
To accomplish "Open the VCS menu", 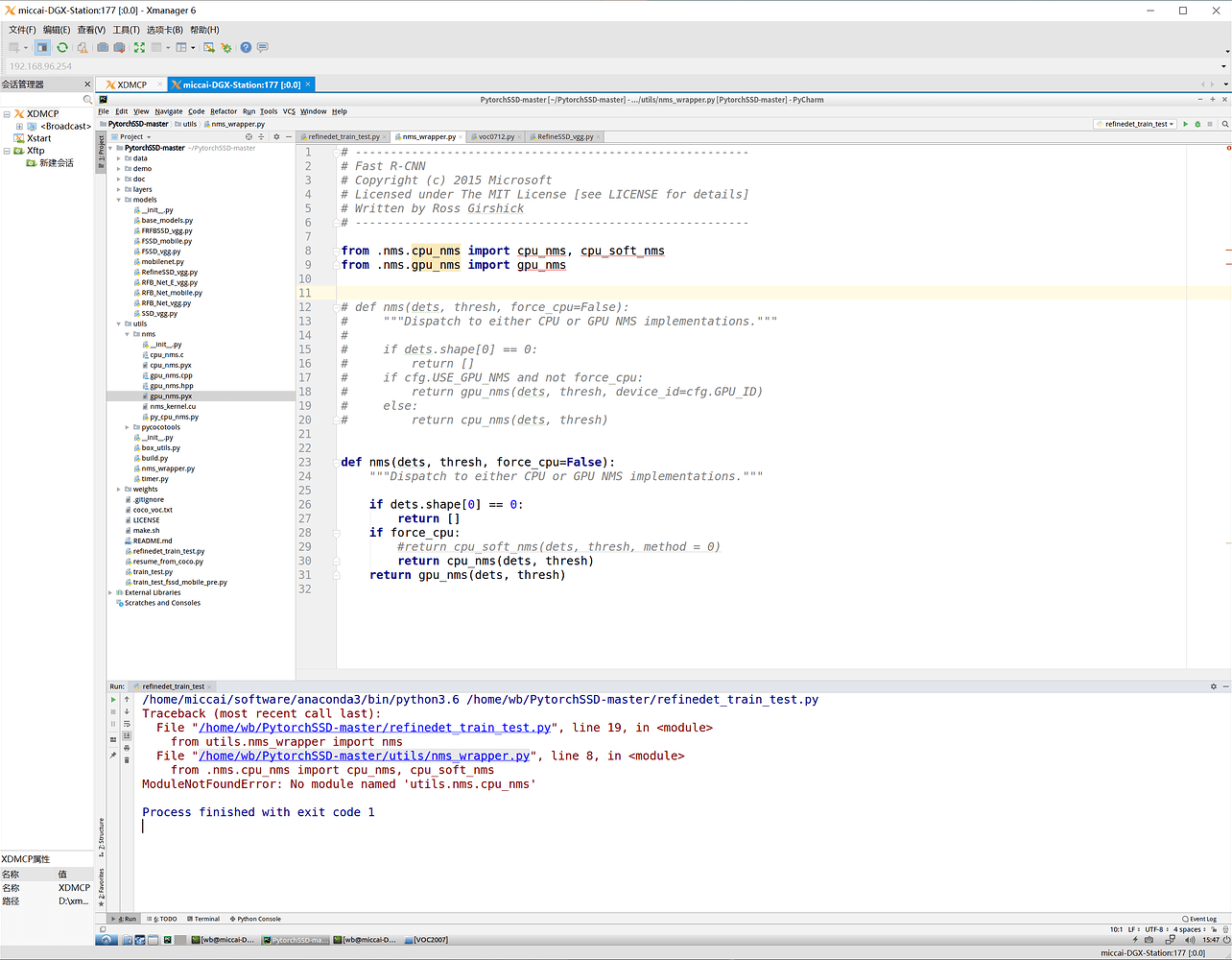I will tap(287, 110).
